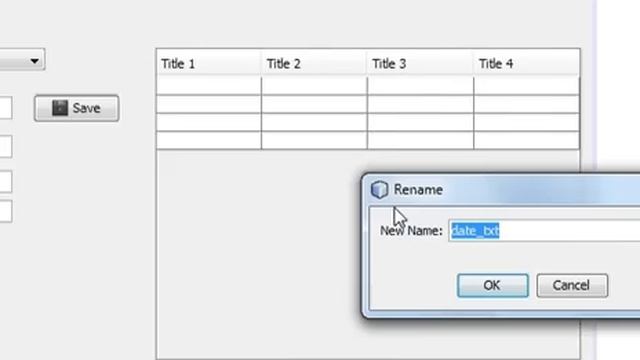The image size is (640, 360).
Task: Click the Rename dialog cube icon
Action: pyautogui.click(x=379, y=190)
